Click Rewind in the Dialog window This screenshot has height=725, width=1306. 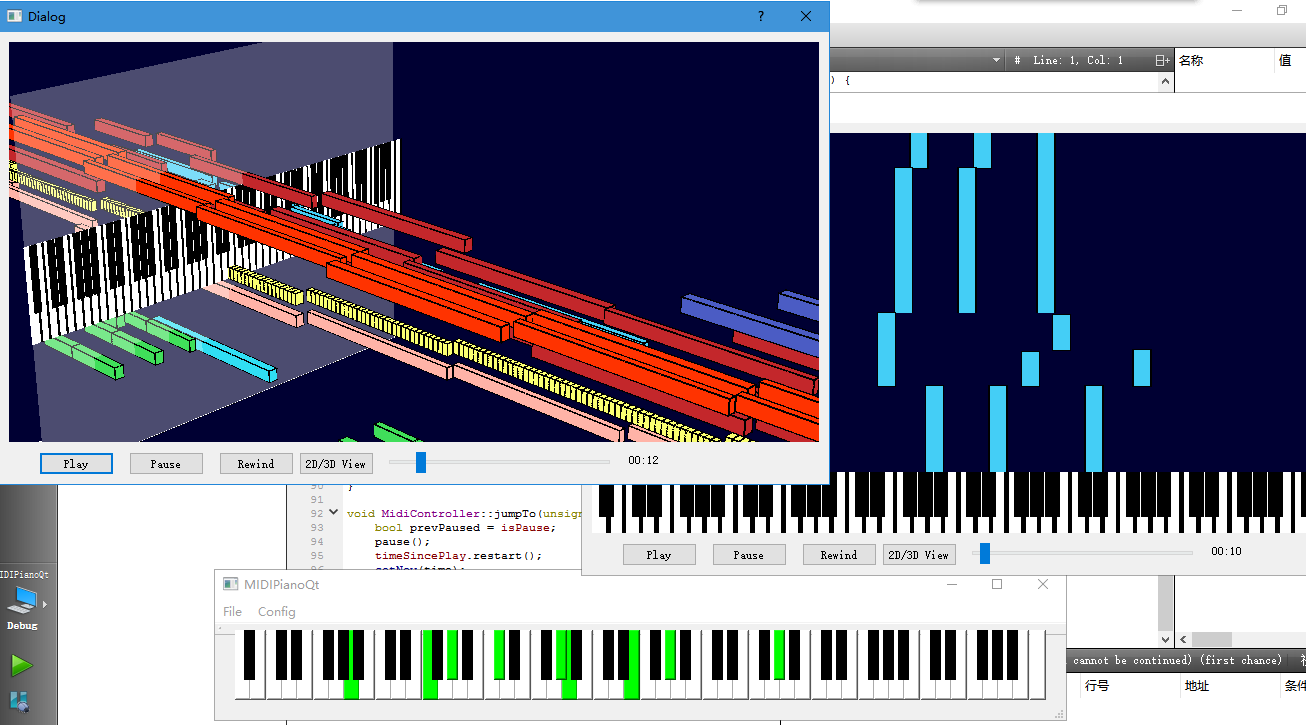point(256,464)
